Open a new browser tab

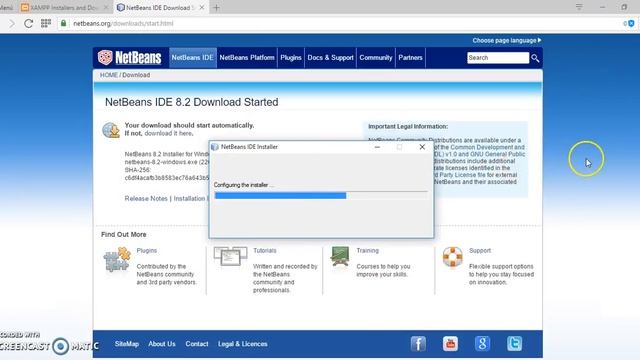pos(216,7)
